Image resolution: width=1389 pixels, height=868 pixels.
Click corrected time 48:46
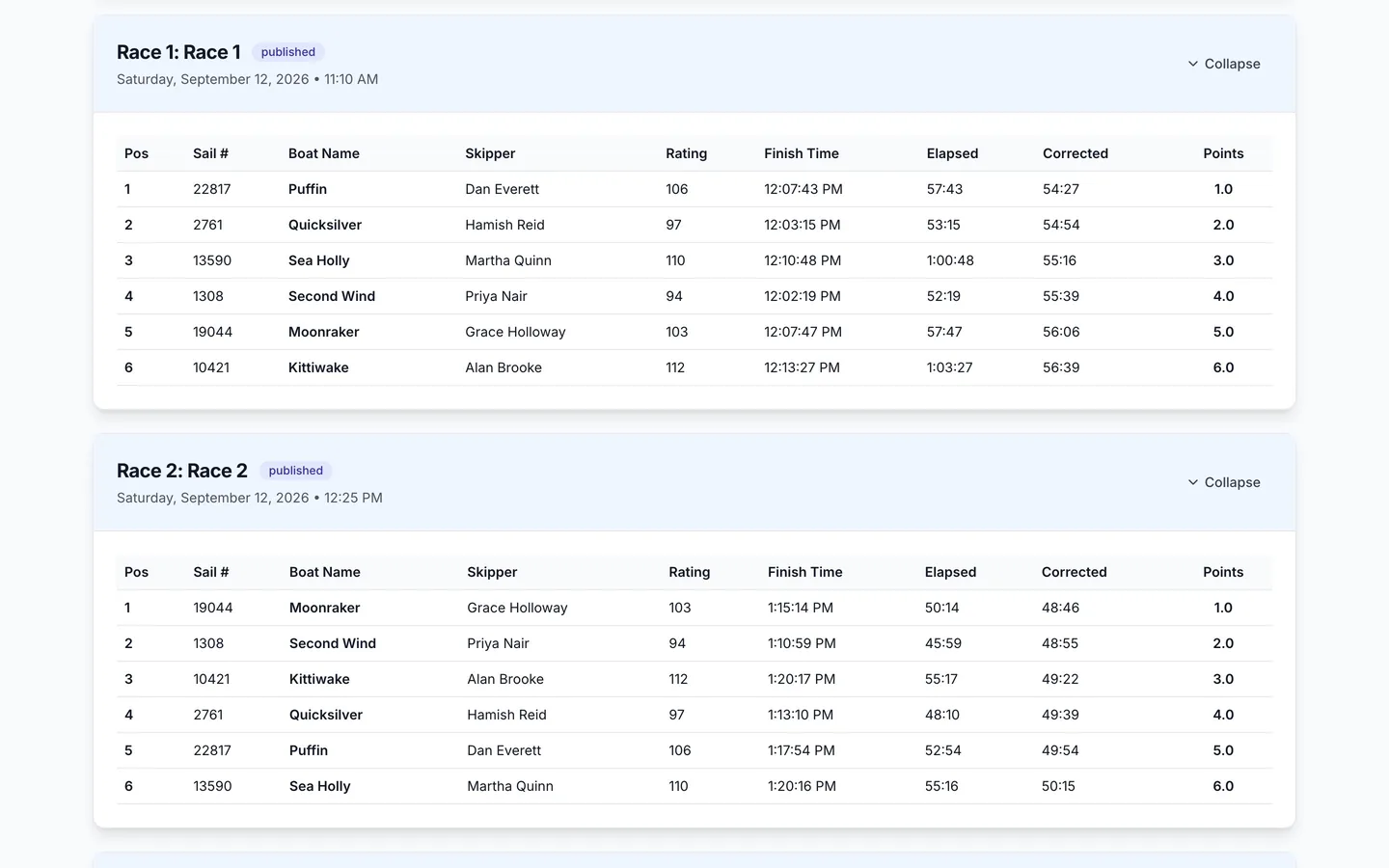pos(1060,608)
